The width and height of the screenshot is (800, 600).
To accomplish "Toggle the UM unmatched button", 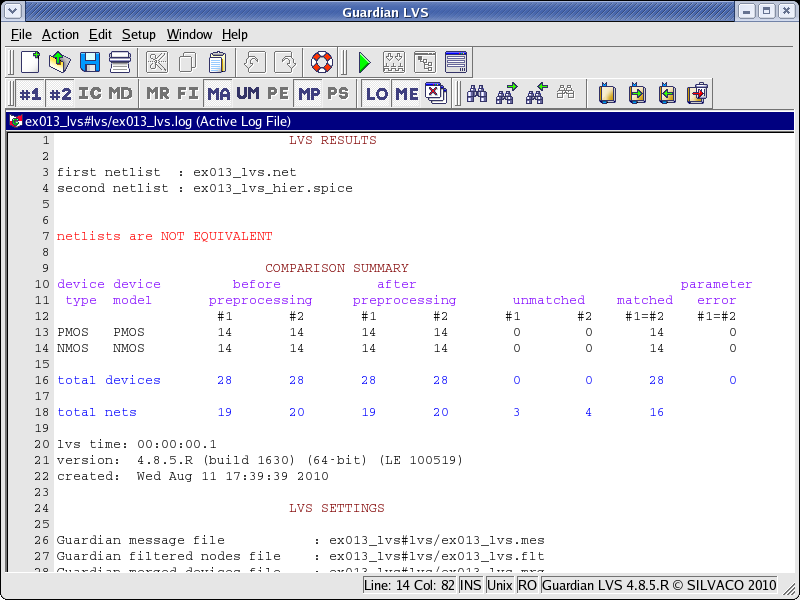I will click(x=248, y=94).
